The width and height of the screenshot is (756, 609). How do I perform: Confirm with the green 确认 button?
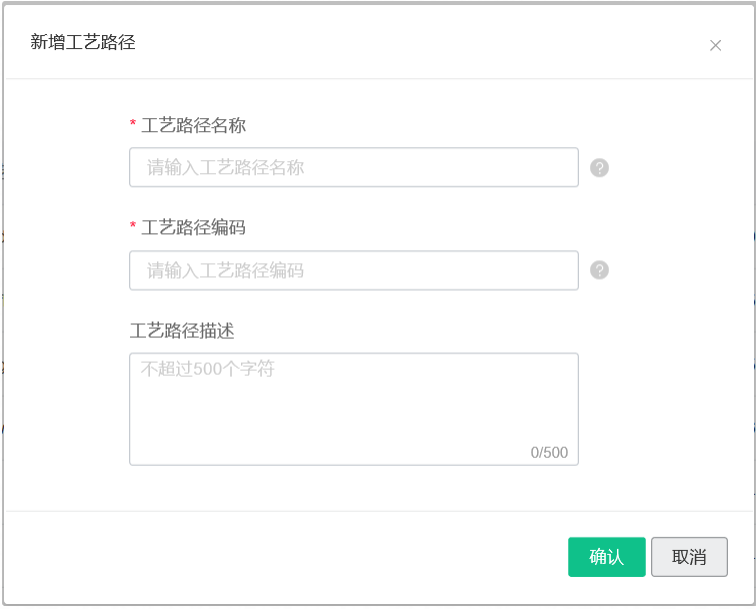coord(607,557)
